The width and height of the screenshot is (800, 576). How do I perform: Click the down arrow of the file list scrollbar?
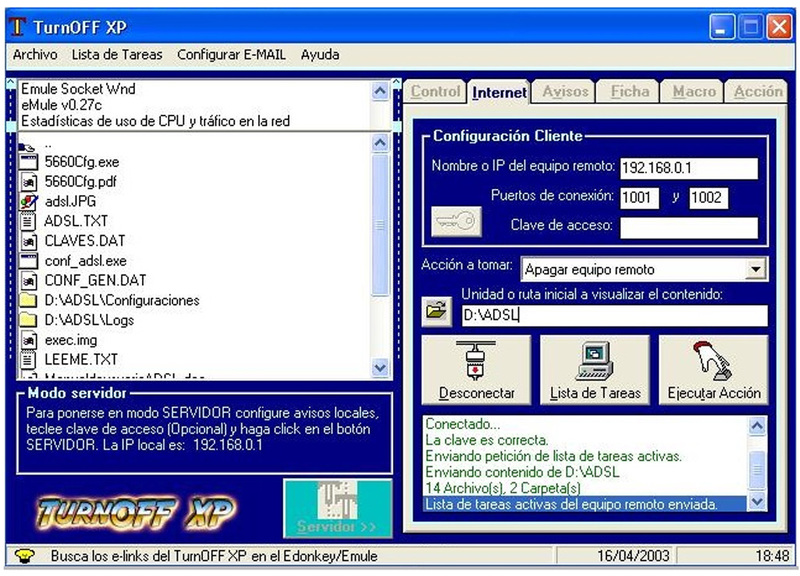click(x=380, y=367)
